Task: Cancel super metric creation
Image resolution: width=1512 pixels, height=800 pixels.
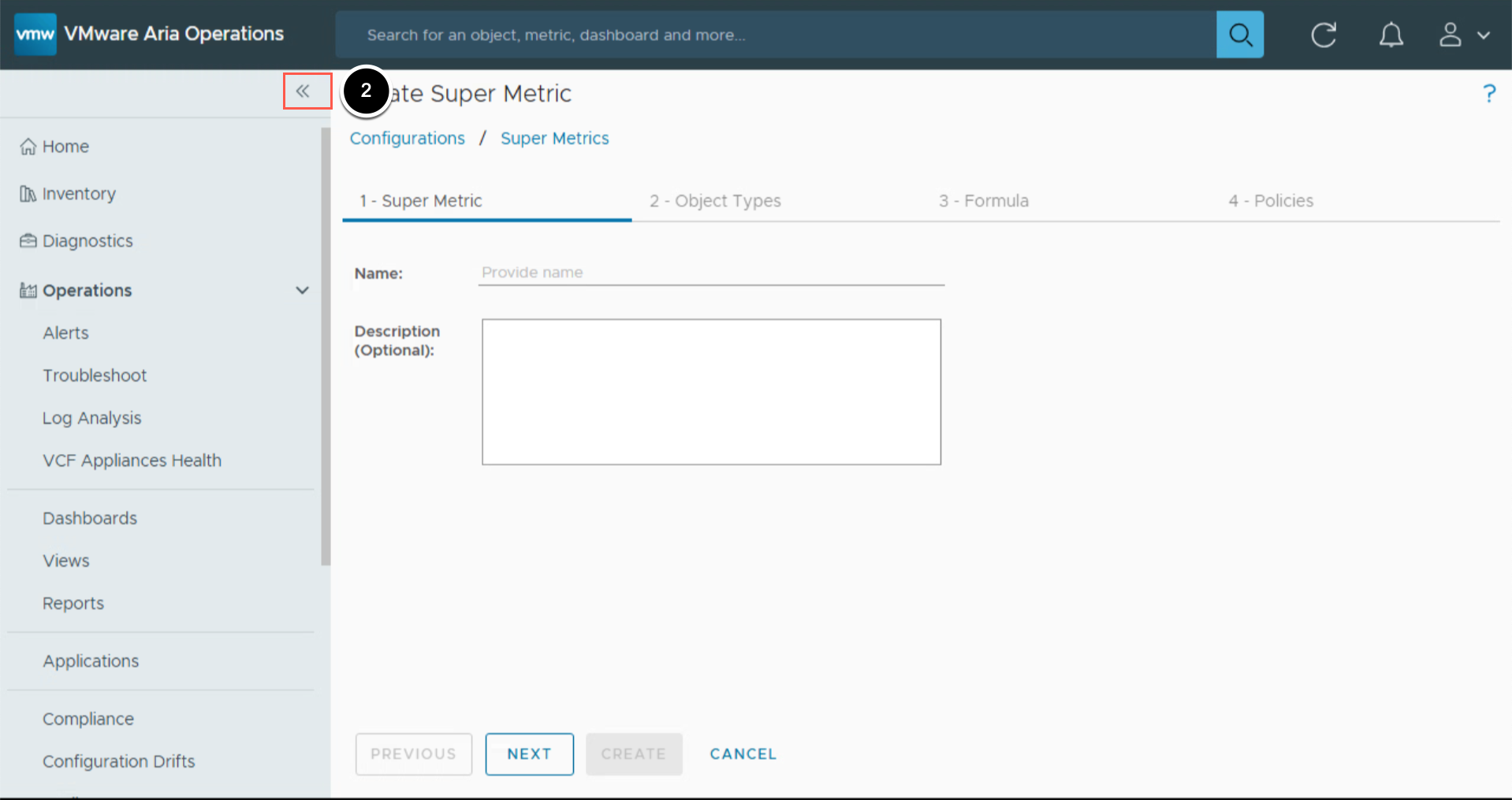Action: click(743, 754)
